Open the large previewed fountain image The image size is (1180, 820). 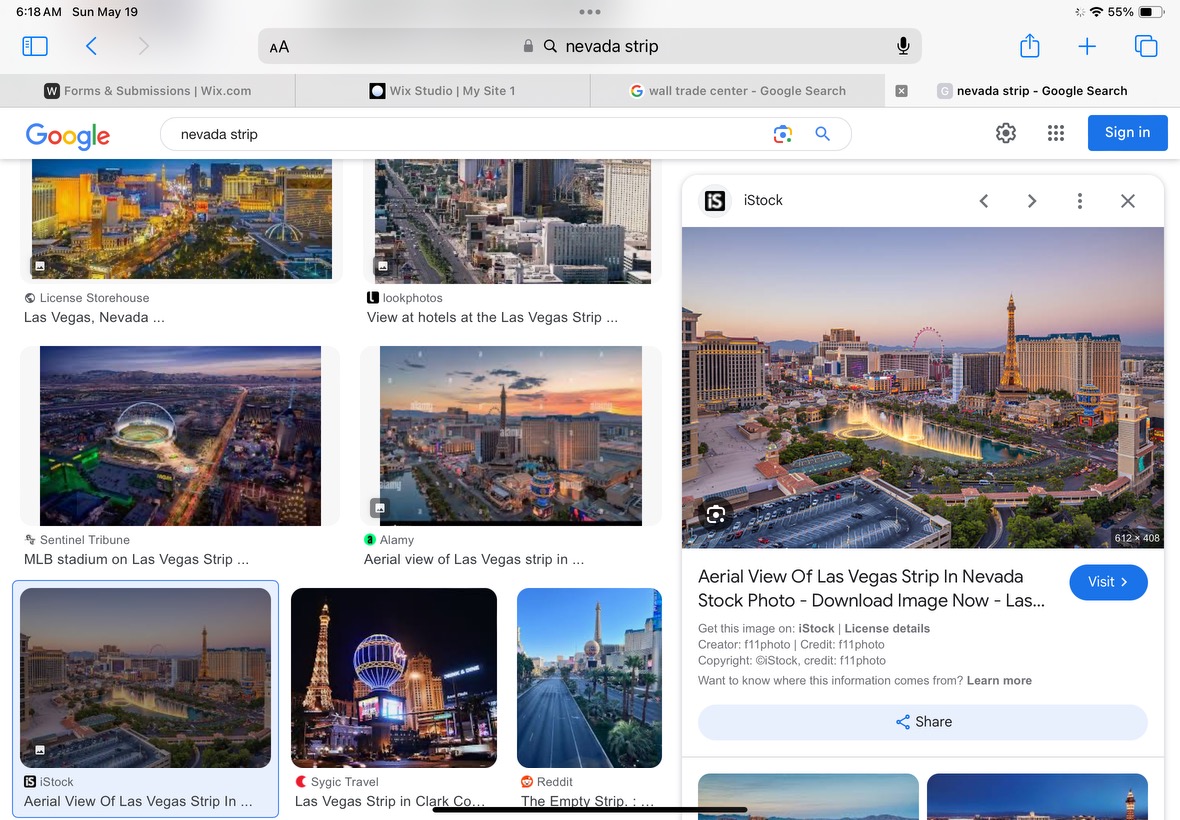coord(923,387)
